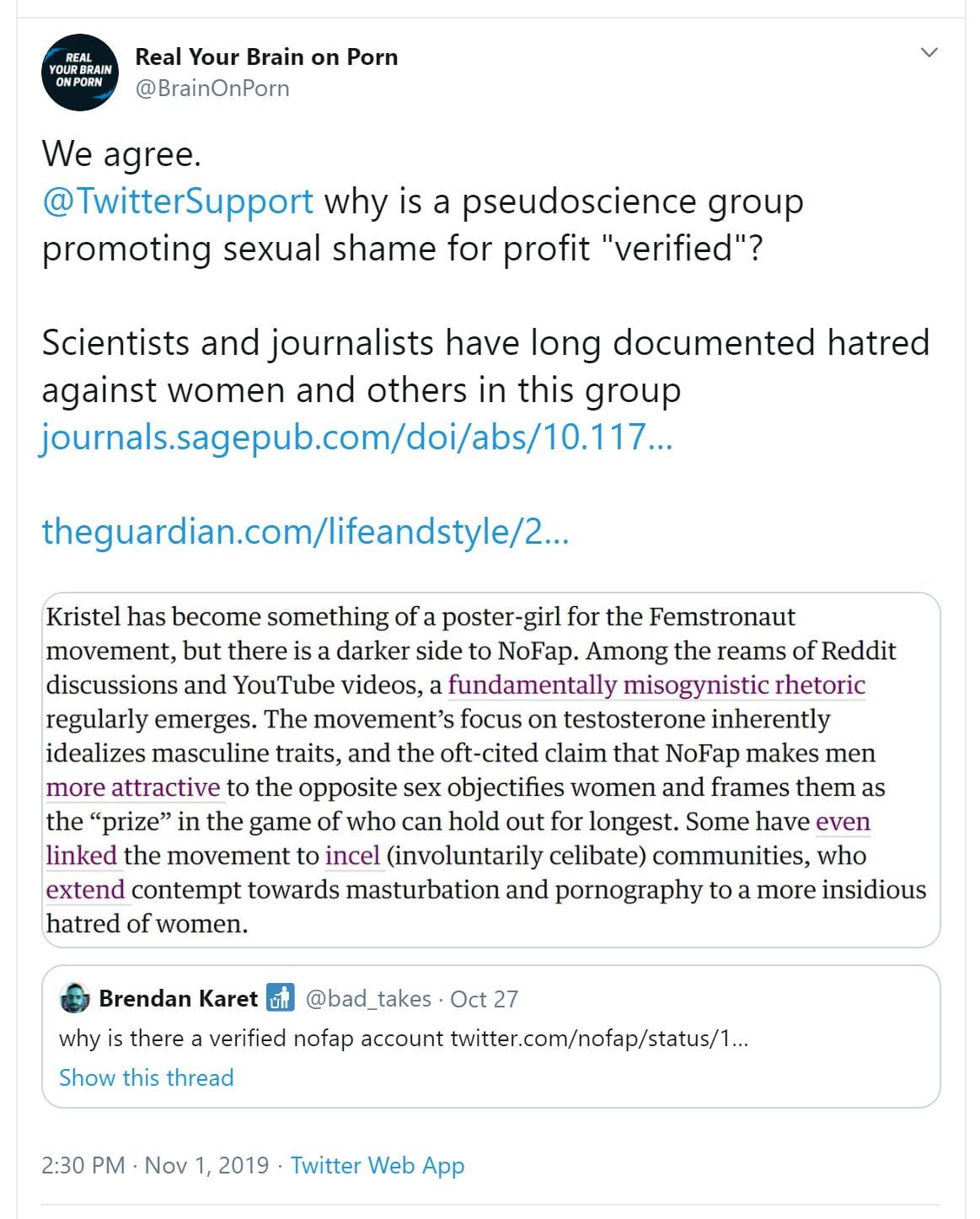Click the 'more attractive' link text
Screen dimensions: 980x1219
pos(133,787)
